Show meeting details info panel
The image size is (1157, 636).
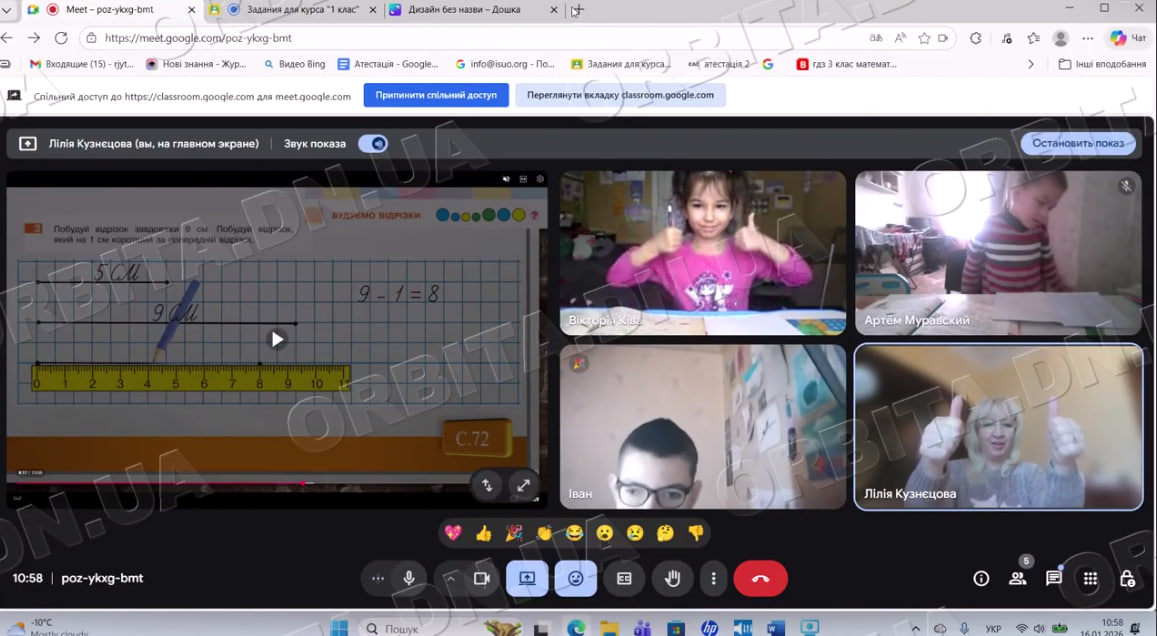pyautogui.click(x=981, y=578)
